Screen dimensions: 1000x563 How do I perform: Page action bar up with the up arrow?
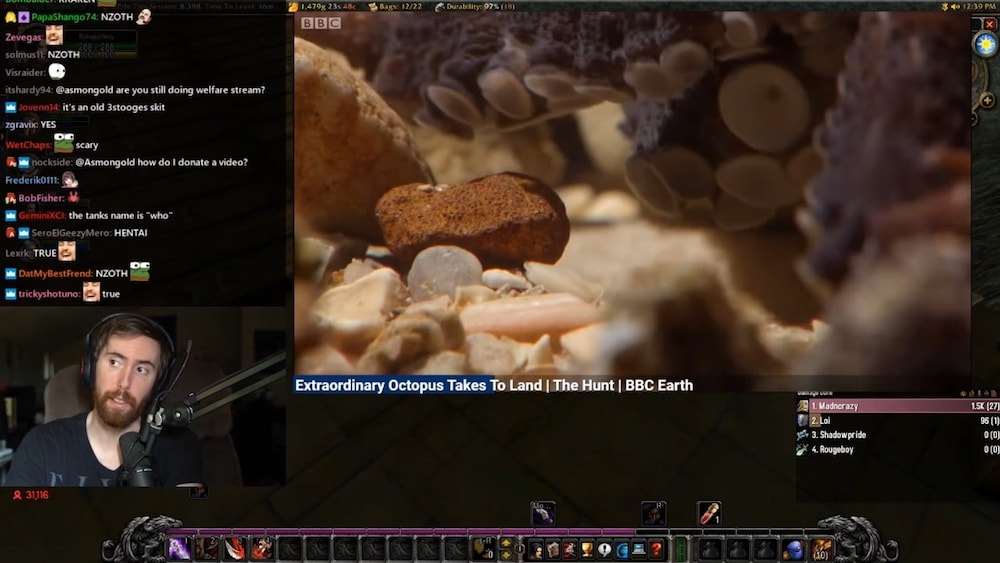pos(506,543)
